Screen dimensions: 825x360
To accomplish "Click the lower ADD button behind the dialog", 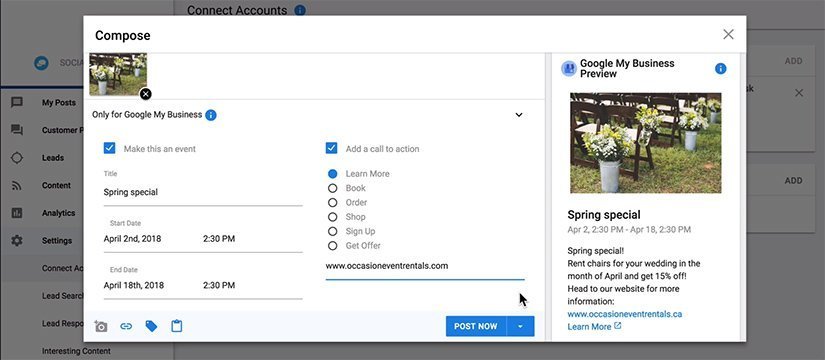I will (793, 181).
